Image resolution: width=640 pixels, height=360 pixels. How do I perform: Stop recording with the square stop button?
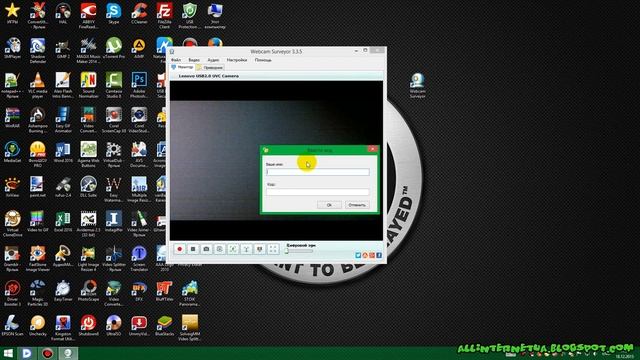click(193, 249)
